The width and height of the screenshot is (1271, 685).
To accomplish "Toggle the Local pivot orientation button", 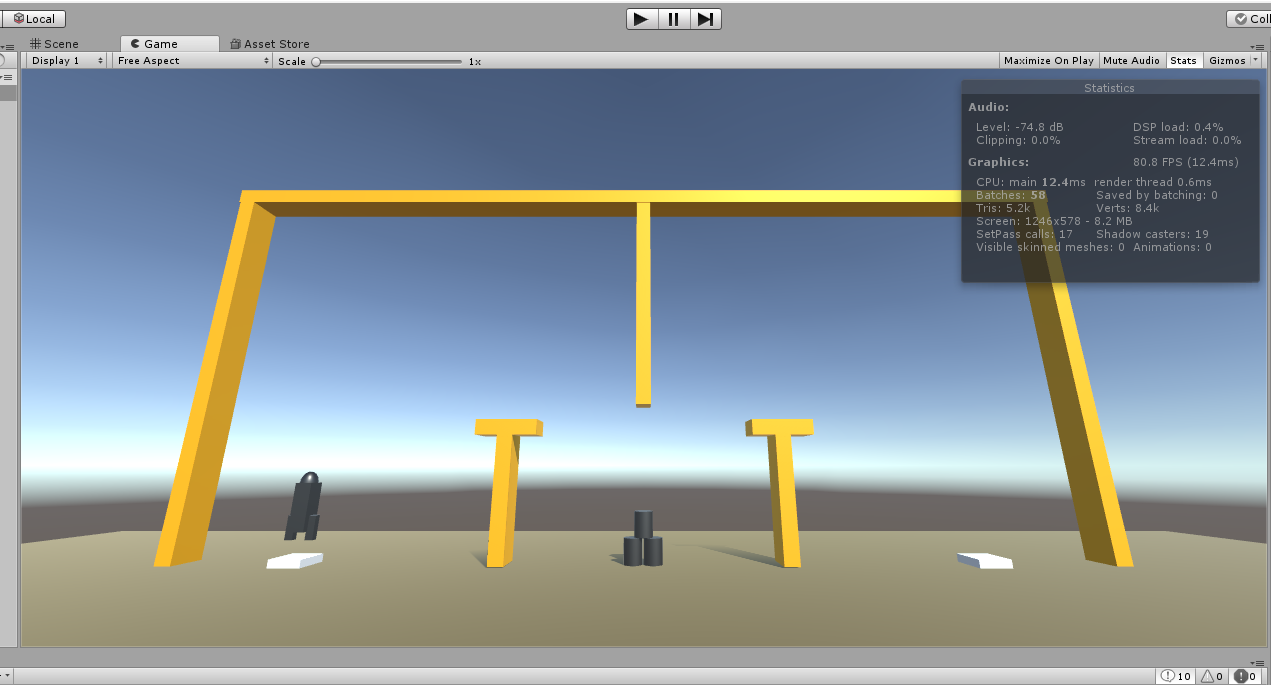I will point(33,19).
